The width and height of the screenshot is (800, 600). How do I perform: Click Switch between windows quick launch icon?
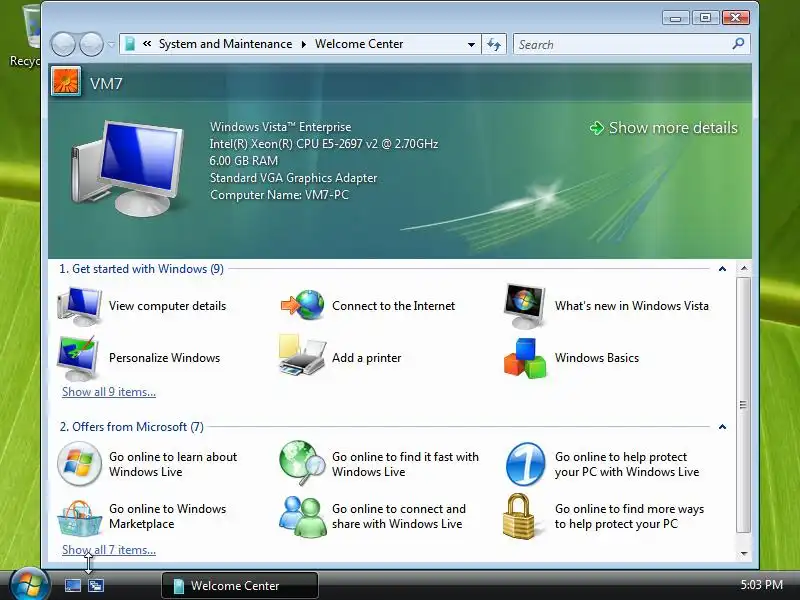tap(96, 585)
